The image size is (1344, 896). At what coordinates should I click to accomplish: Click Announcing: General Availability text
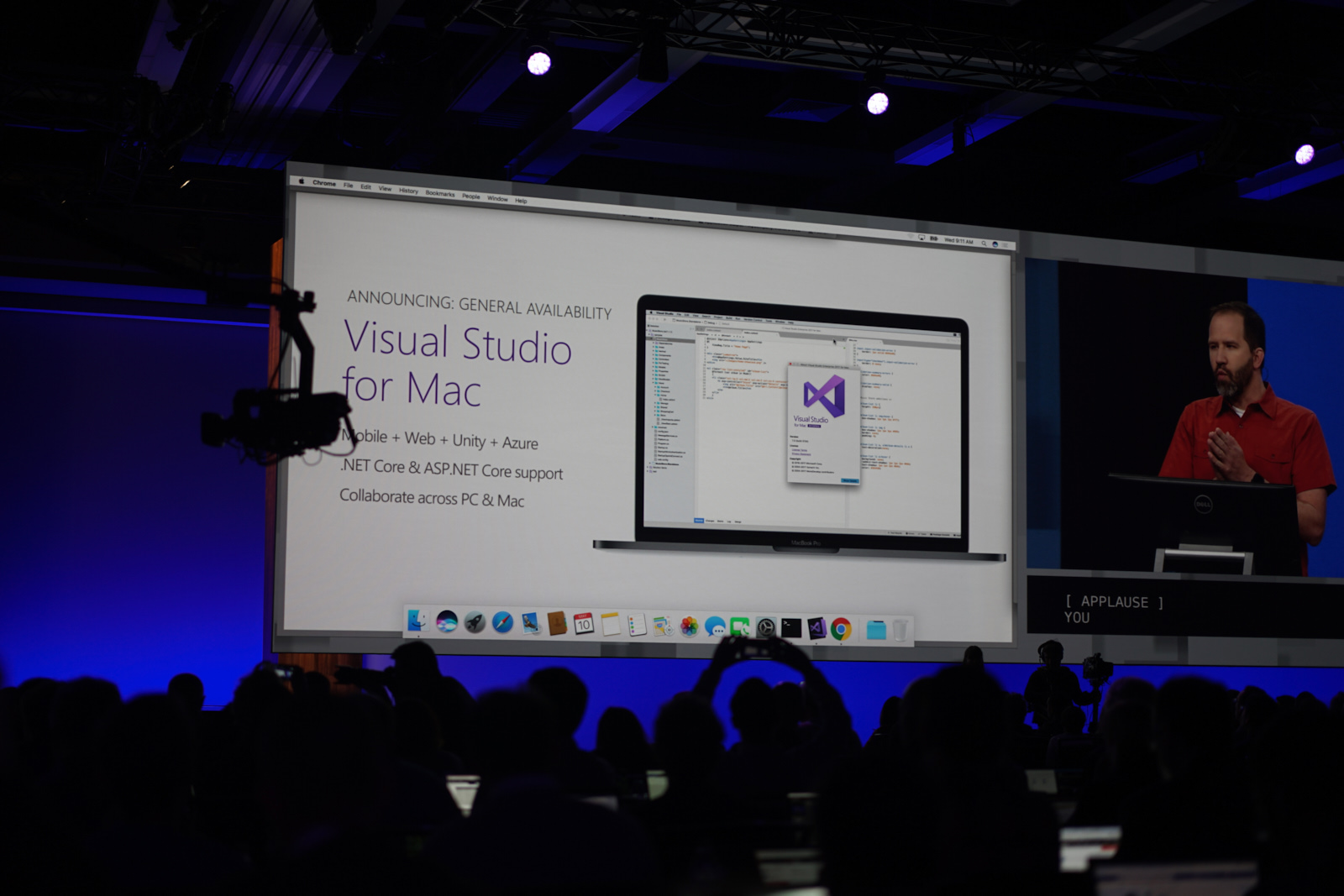[x=479, y=305]
